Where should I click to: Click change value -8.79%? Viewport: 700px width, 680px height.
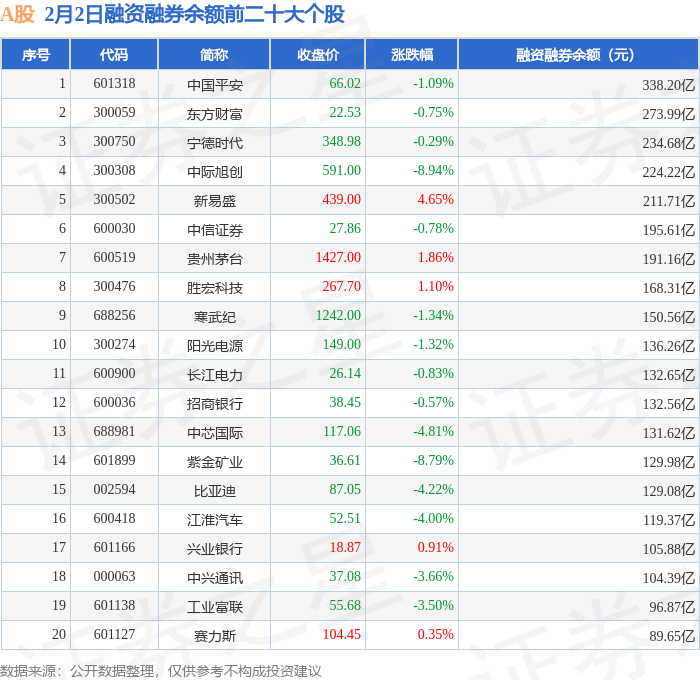click(433, 461)
